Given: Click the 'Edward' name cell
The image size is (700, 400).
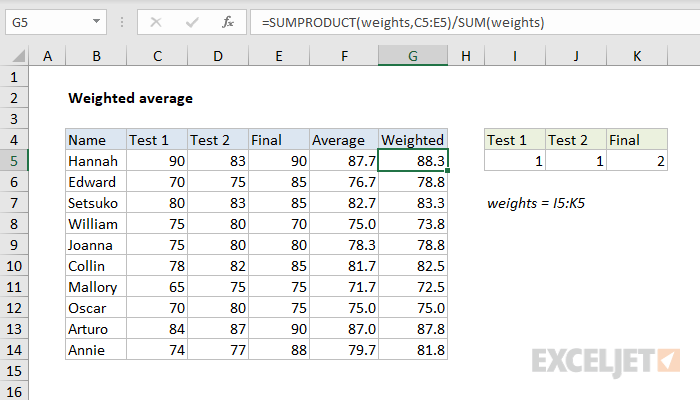Looking at the screenshot, I should [96, 182].
